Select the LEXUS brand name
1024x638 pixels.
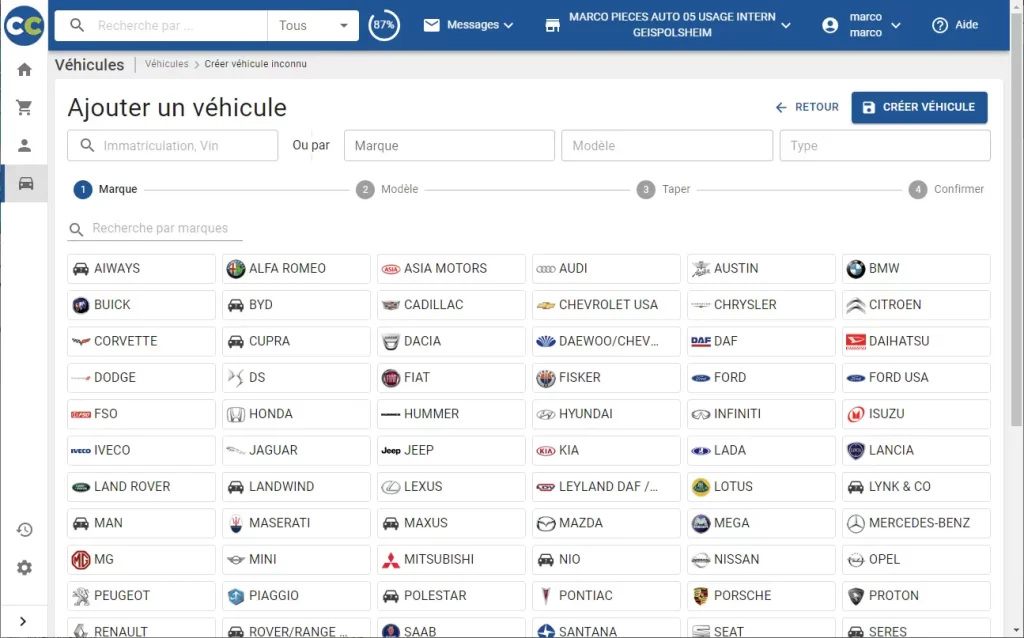[x=423, y=486]
